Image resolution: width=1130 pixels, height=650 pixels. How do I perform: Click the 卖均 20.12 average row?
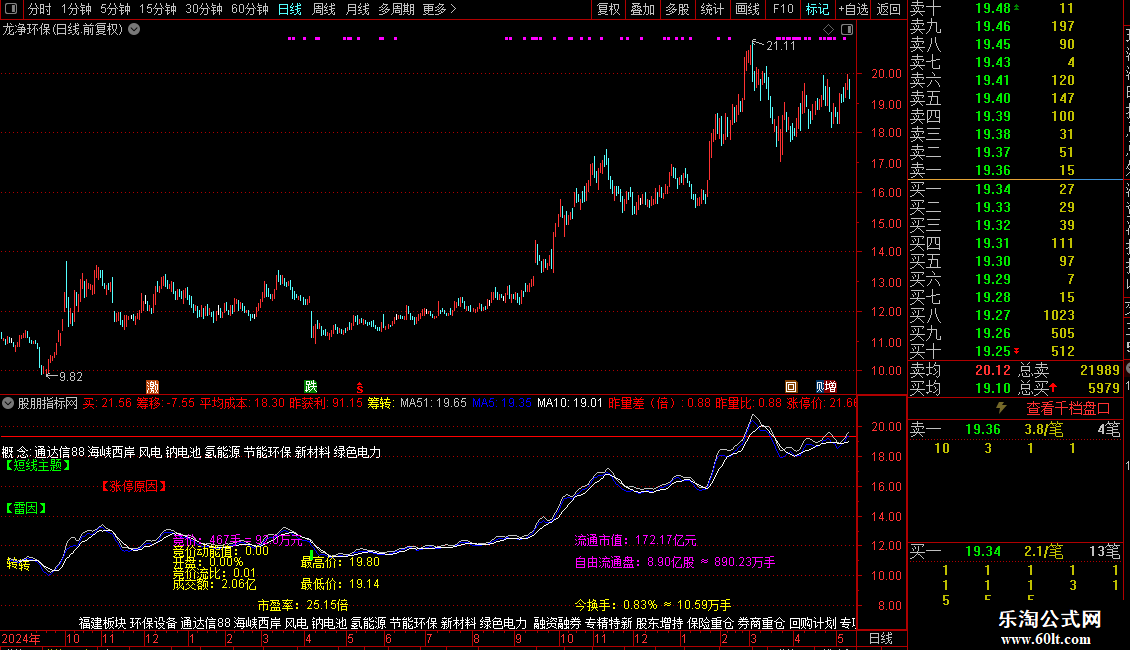coord(960,370)
